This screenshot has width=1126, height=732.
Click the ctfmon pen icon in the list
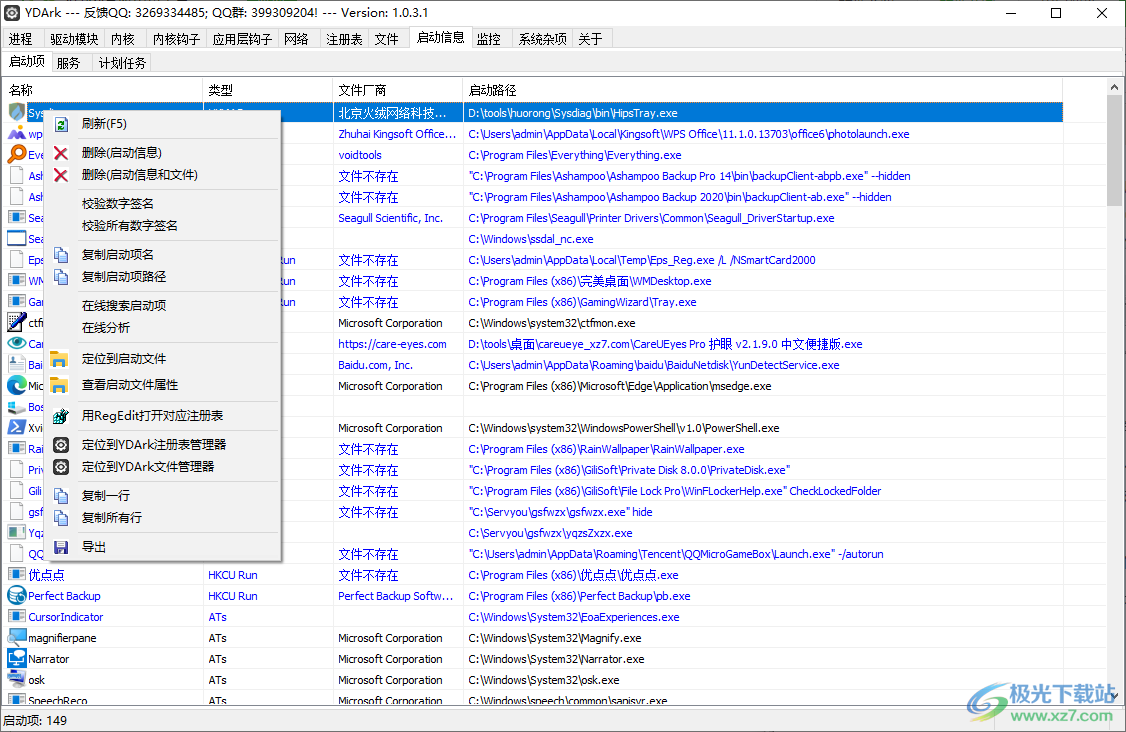click(x=17, y=323)
